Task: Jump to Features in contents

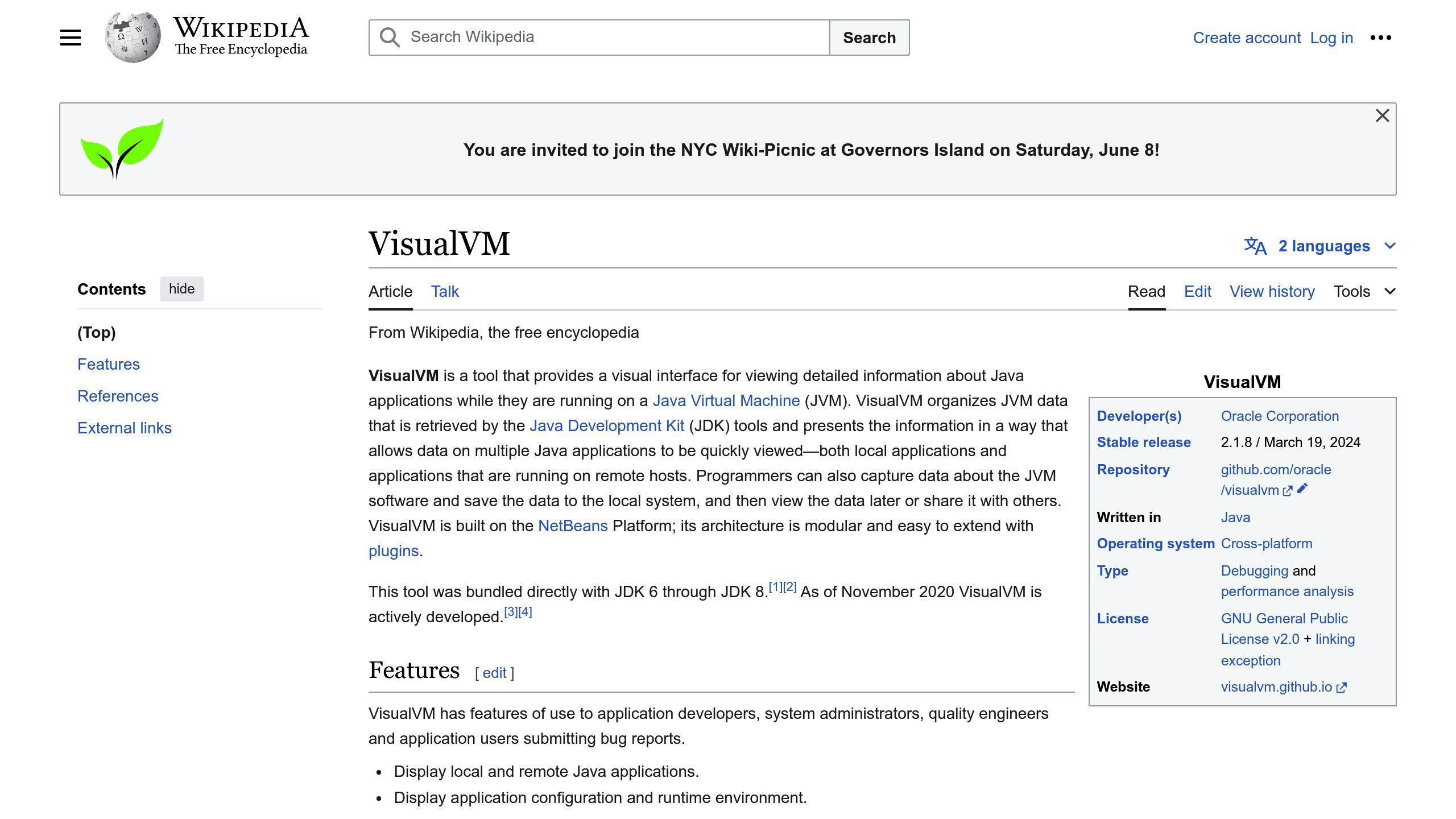Action: tap(109, 364)
